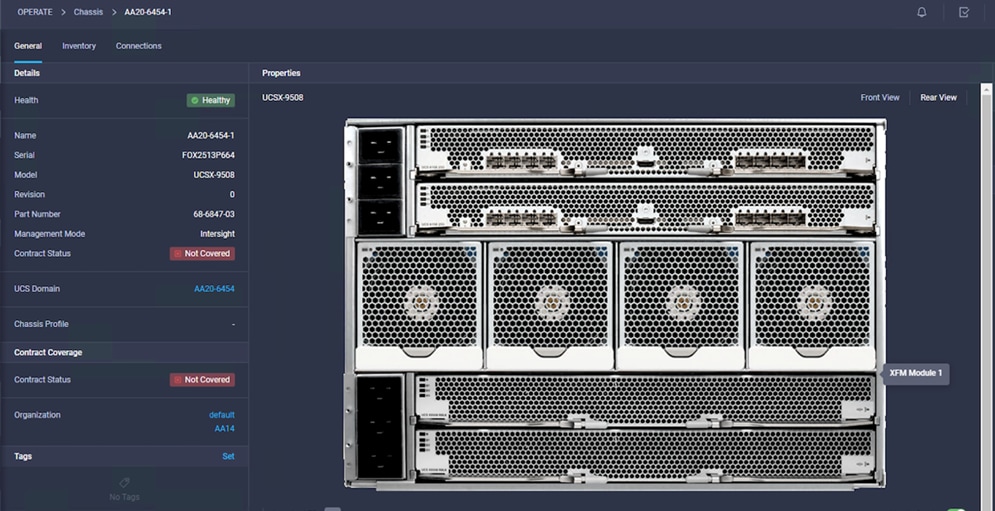
Task: Select the part number 68-6847-03
Action: click(214, 214)
